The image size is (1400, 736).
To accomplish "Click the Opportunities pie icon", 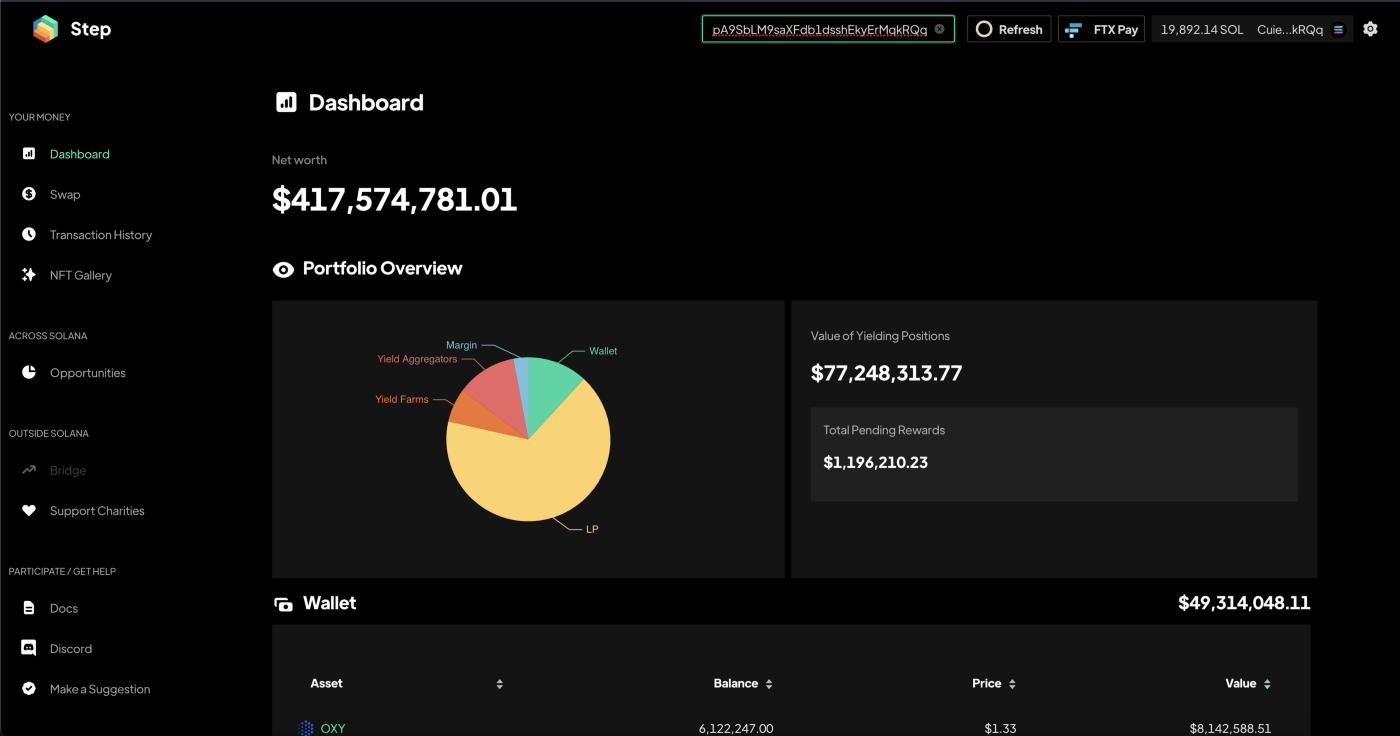I will (x=29, y=372).
